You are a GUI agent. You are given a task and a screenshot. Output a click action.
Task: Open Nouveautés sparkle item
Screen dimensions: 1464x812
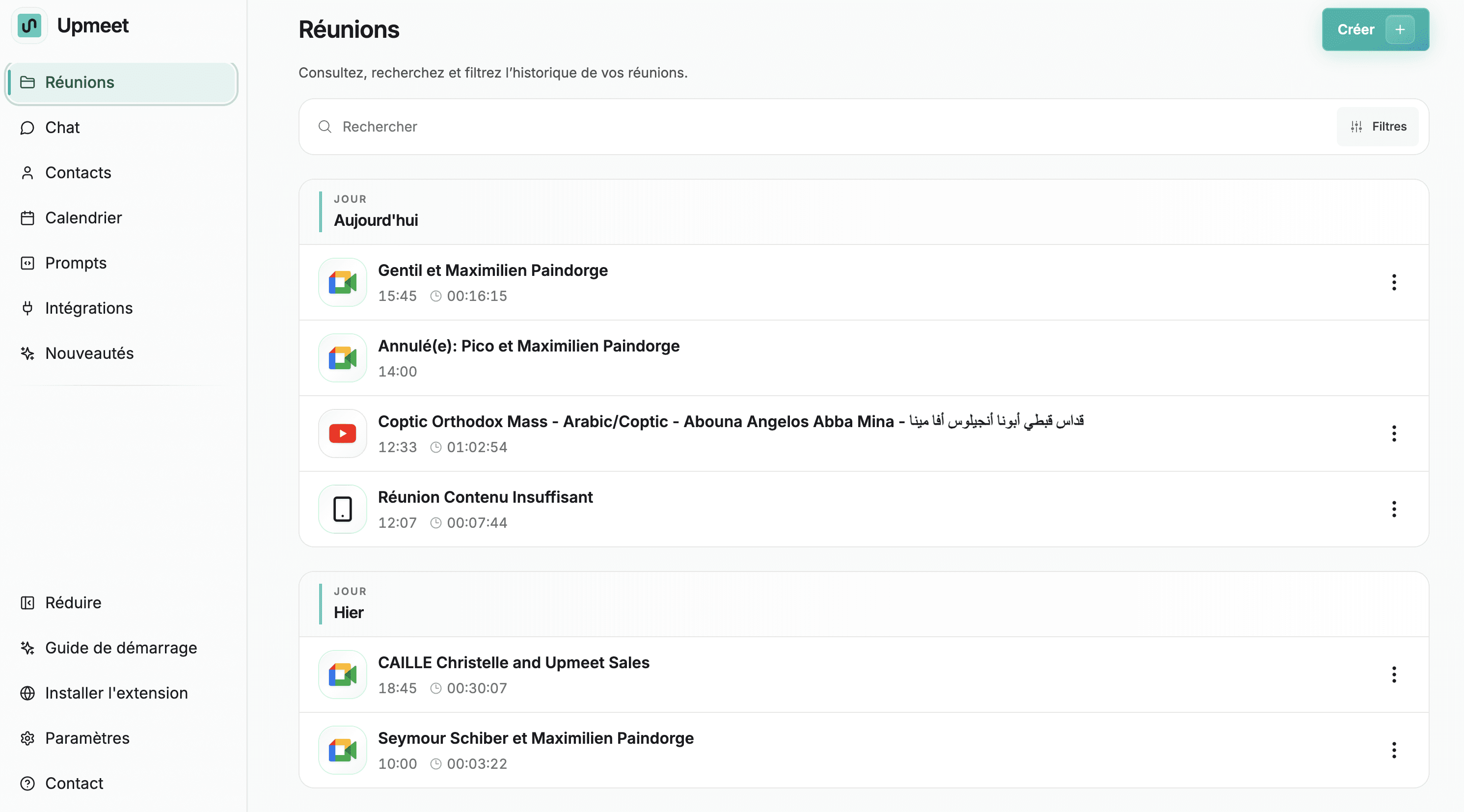coord(89,353)
